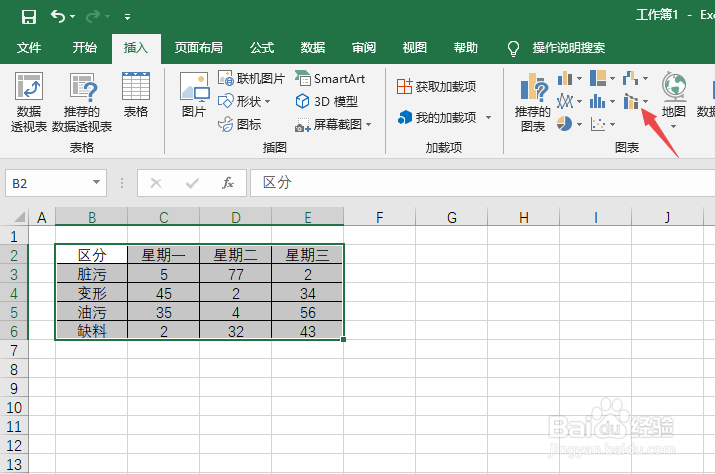Select cell with value 77
Viewport: 715px width, 474px height.
tap(235, 274)
